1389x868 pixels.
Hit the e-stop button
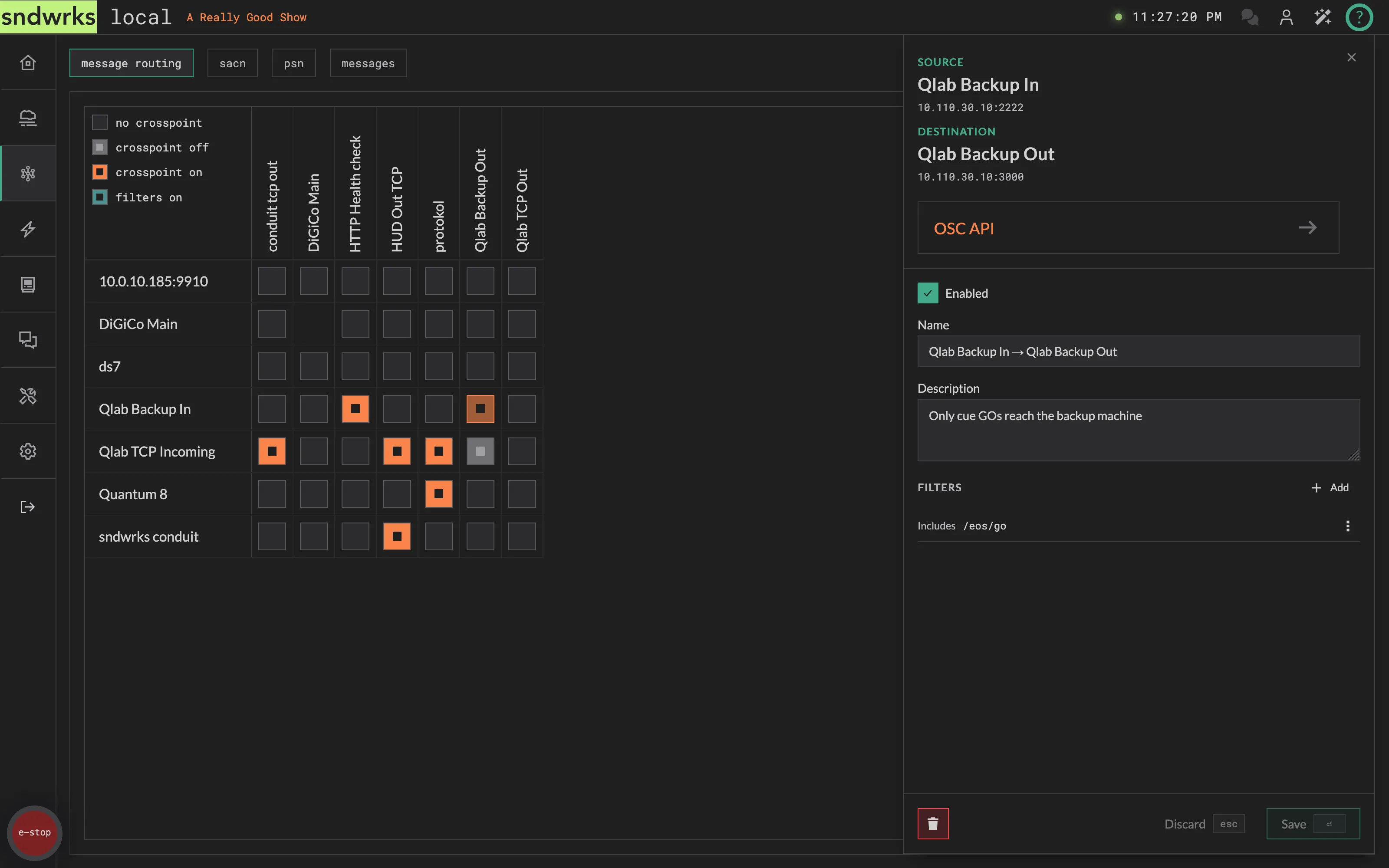(x=34, y=832)
